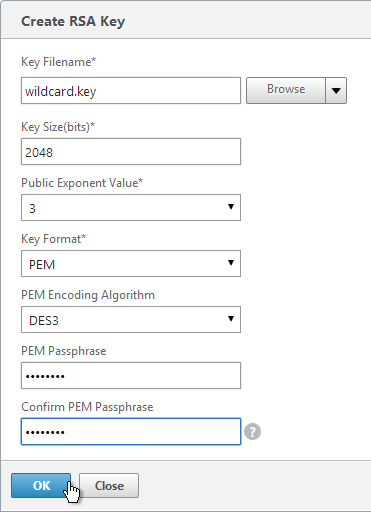
Task: Click the Create RSA Key dialog title
Action: click(x=73, y=21)
